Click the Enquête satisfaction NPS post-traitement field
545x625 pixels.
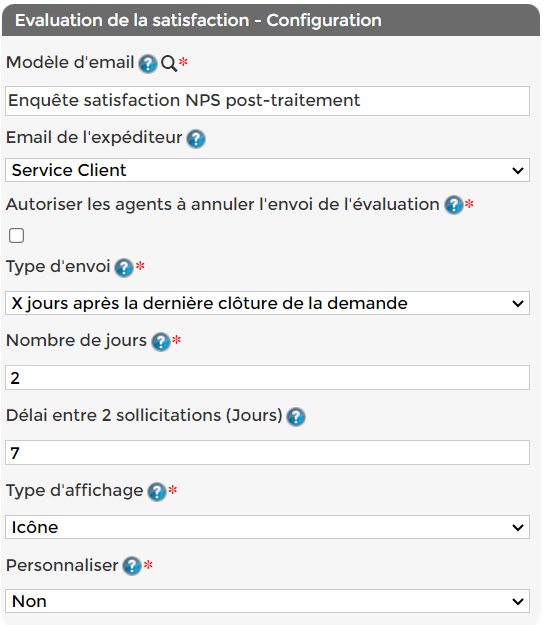pos(267,101)
